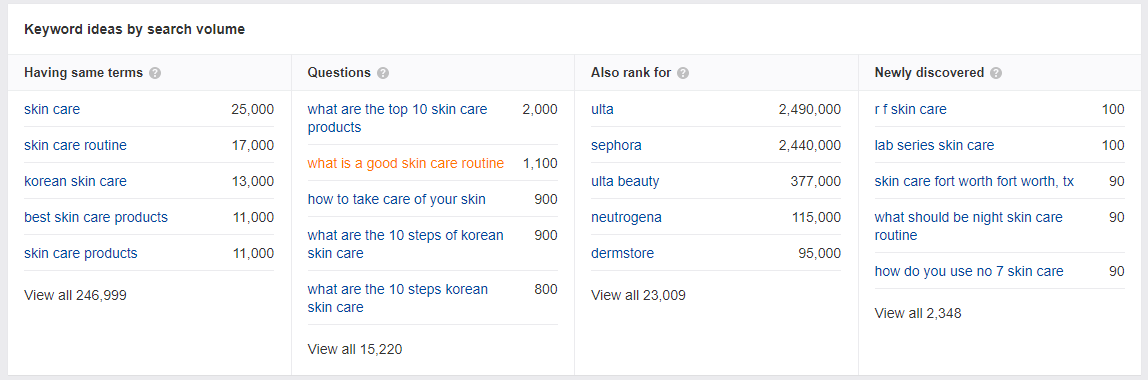
Task: Open 'lab series skin care' keyword
Action: (934, 146)
